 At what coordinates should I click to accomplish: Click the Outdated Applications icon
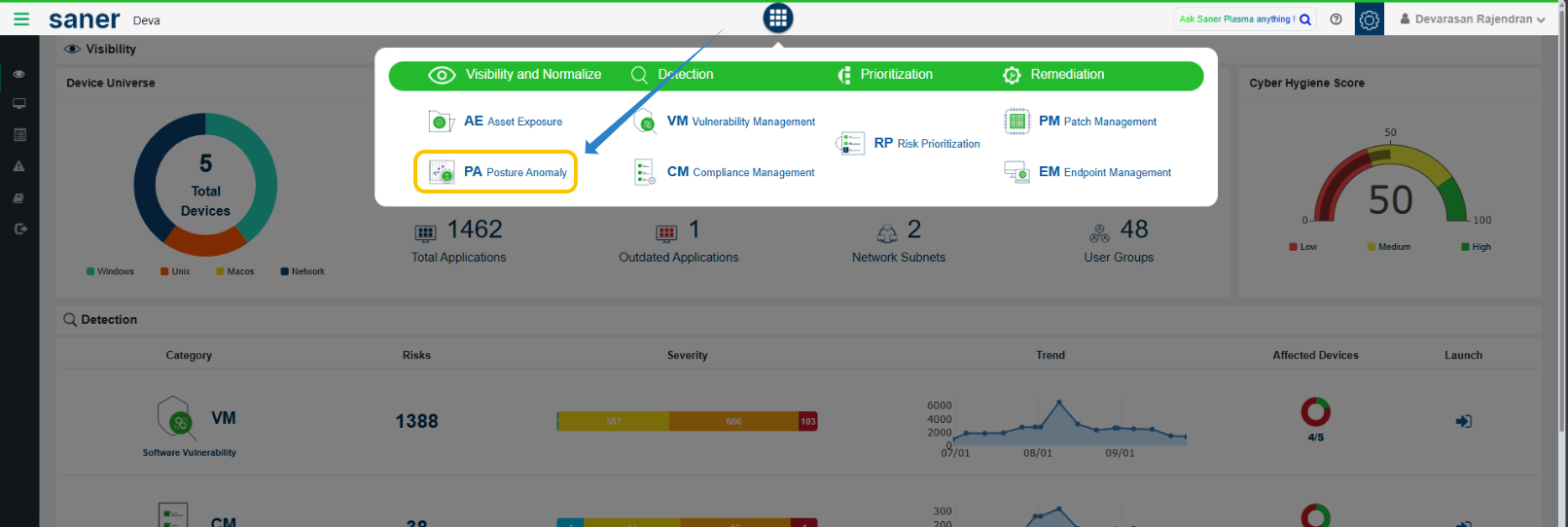[666, 232]
